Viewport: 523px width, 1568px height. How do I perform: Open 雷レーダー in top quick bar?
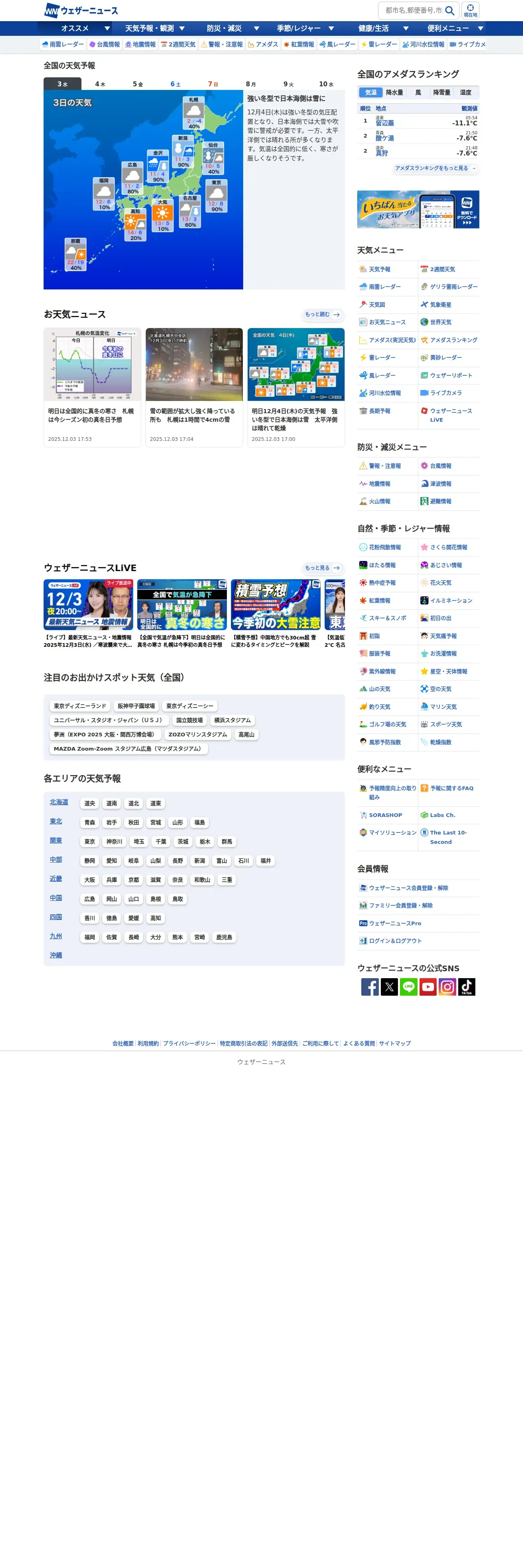pos(379,44)
